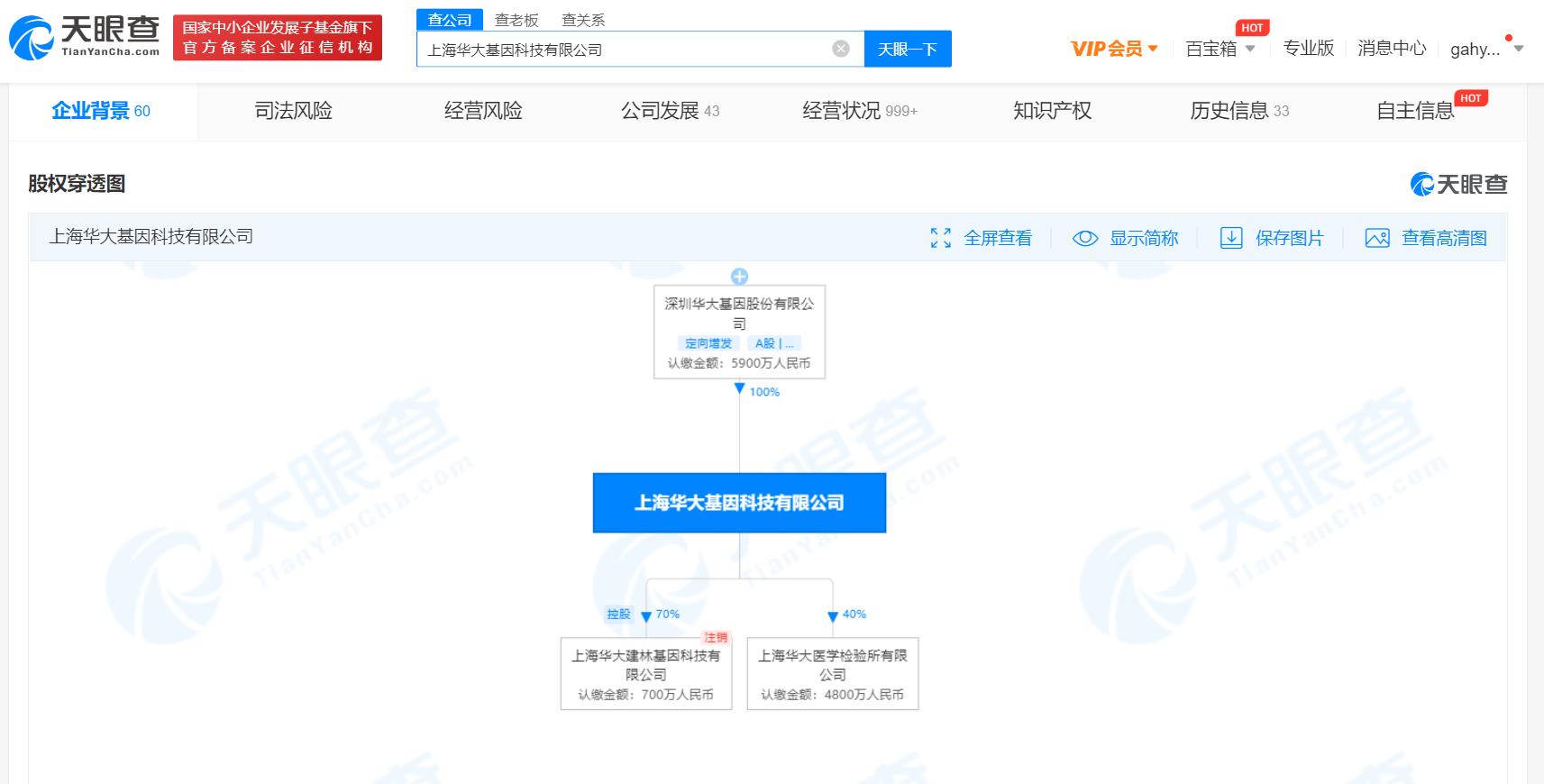Click 保存图片 link
The width and height of the screenshot is (1544, 784).
pyautogui.click(x=1290, y=238)
